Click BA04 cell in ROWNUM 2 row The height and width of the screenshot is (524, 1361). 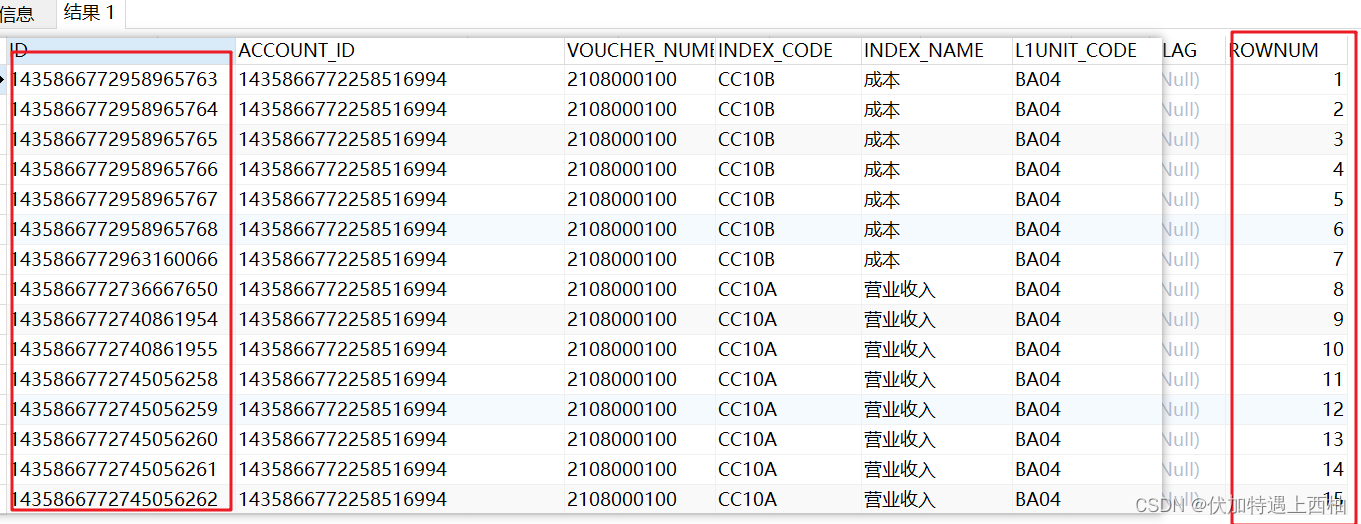[1086, 109]
